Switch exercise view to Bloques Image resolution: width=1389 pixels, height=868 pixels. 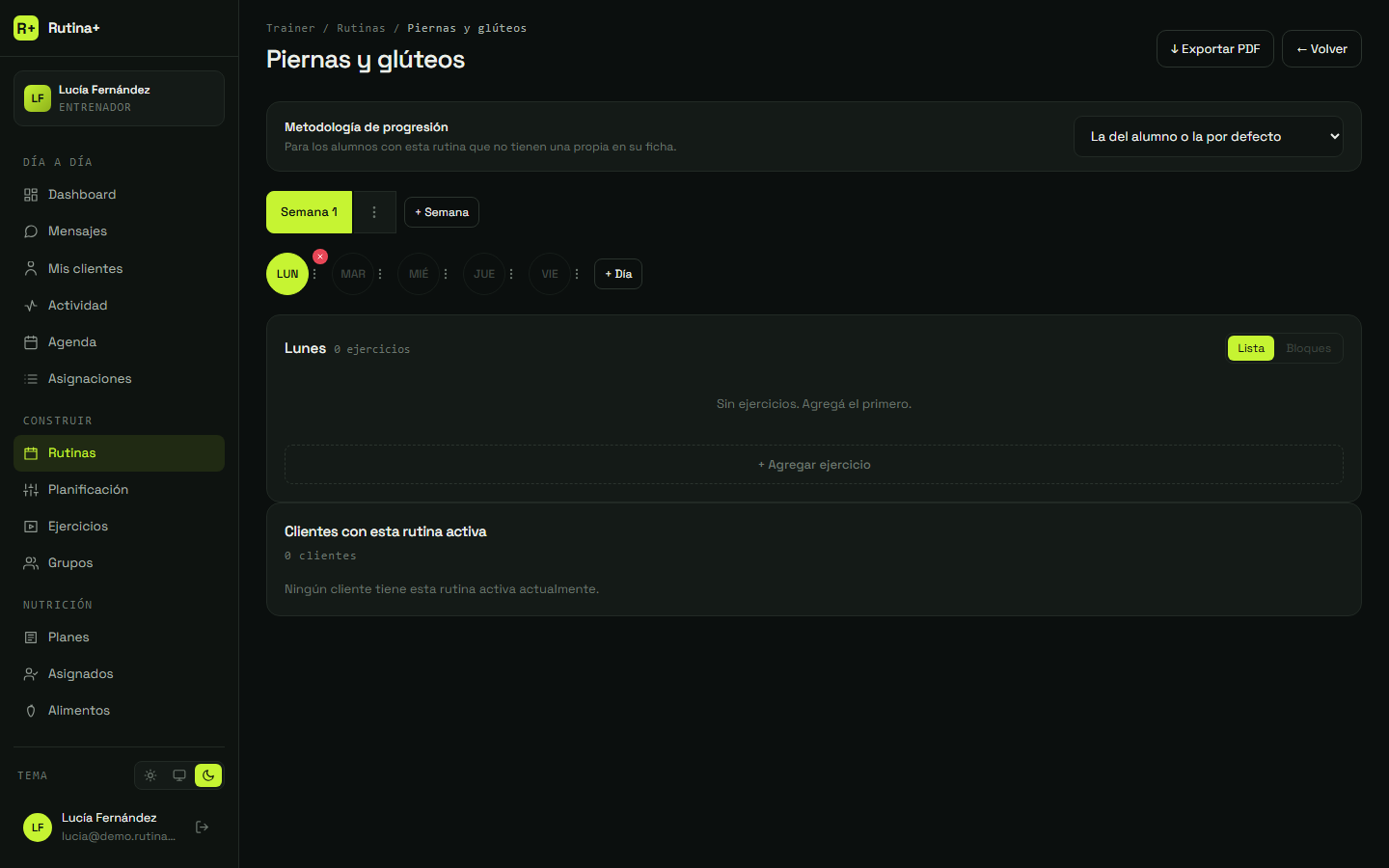pos(1309,348)
